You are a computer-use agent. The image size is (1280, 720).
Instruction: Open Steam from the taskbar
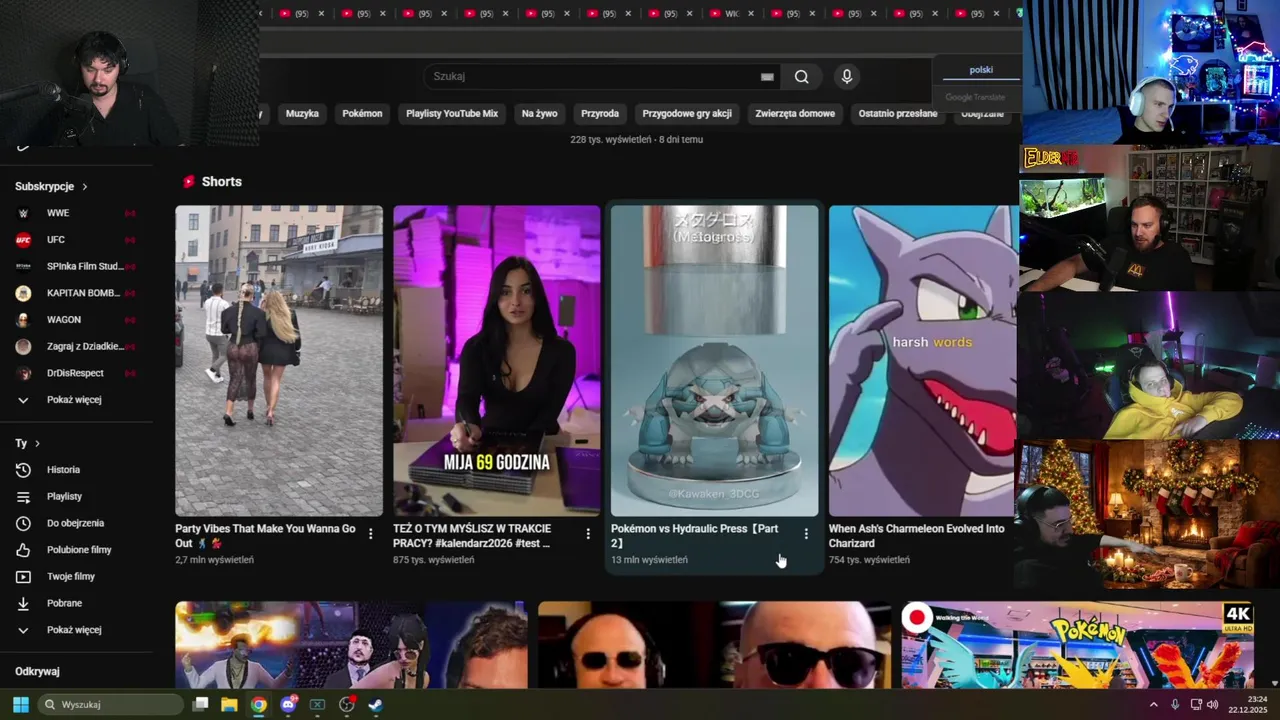pyautogui.click(x=375, y=705)
